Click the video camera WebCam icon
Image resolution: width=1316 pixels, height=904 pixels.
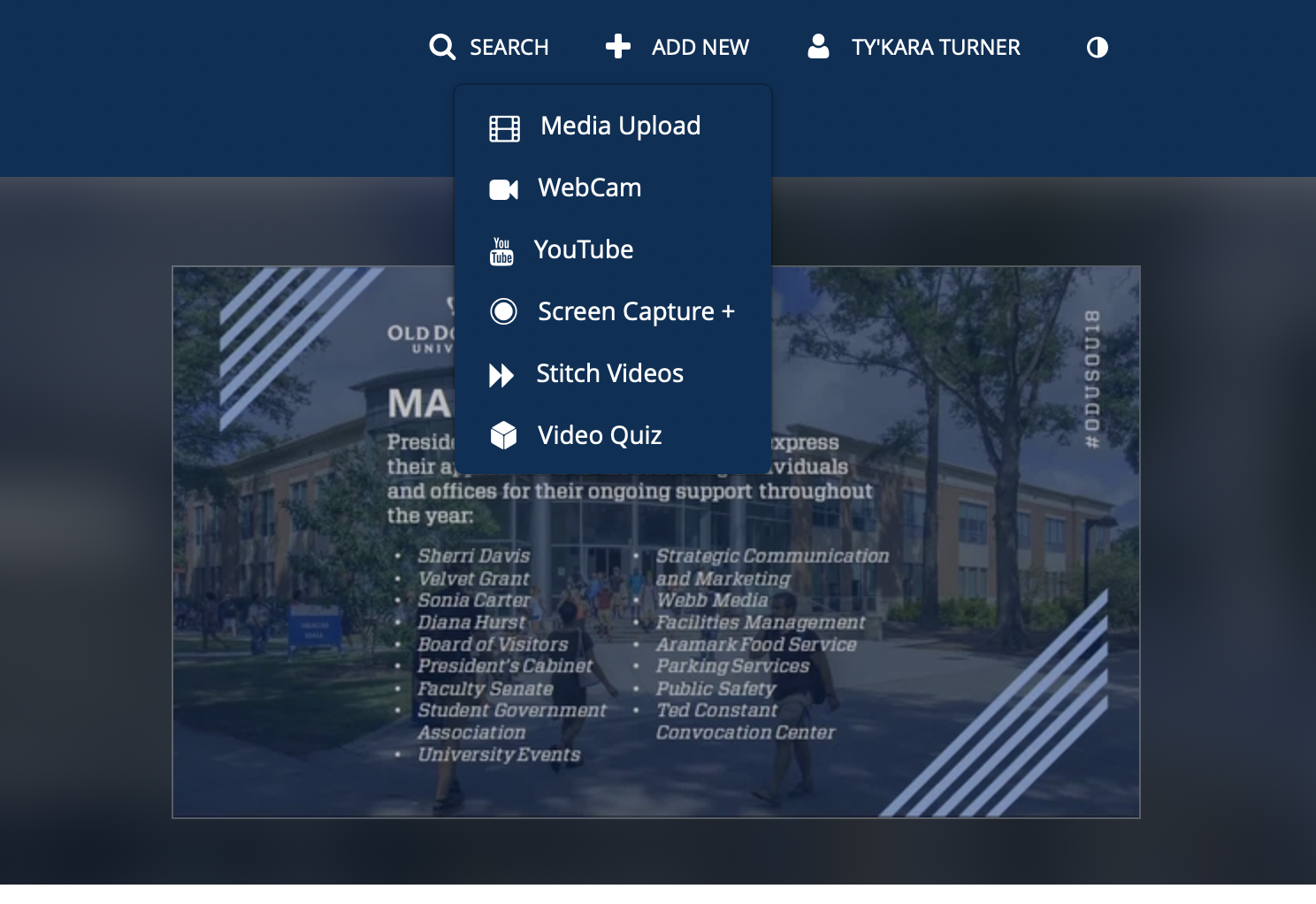click(x=503, y=189)
